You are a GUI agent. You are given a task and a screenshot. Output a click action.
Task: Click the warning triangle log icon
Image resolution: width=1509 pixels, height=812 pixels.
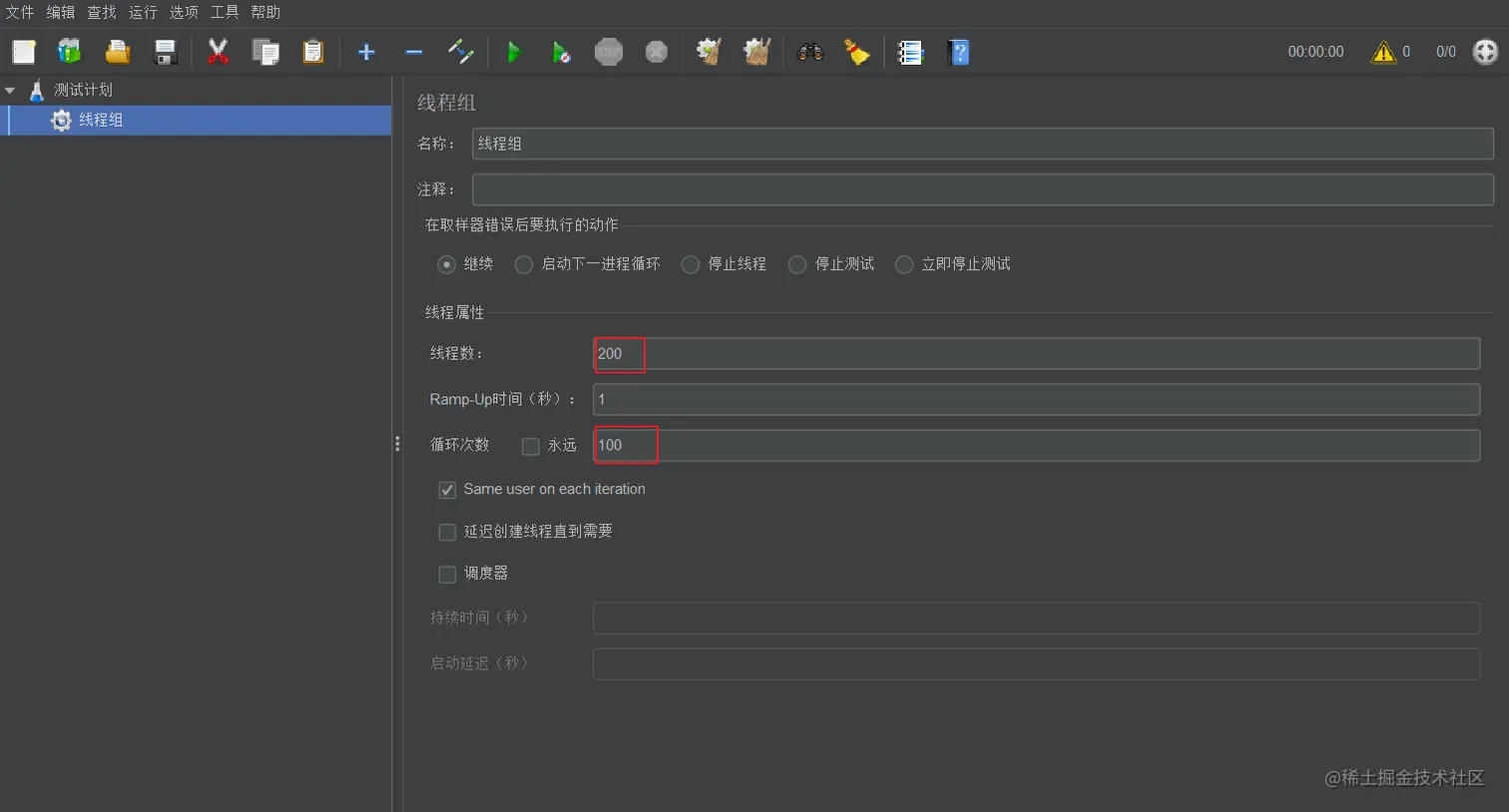click(1383, 52)
